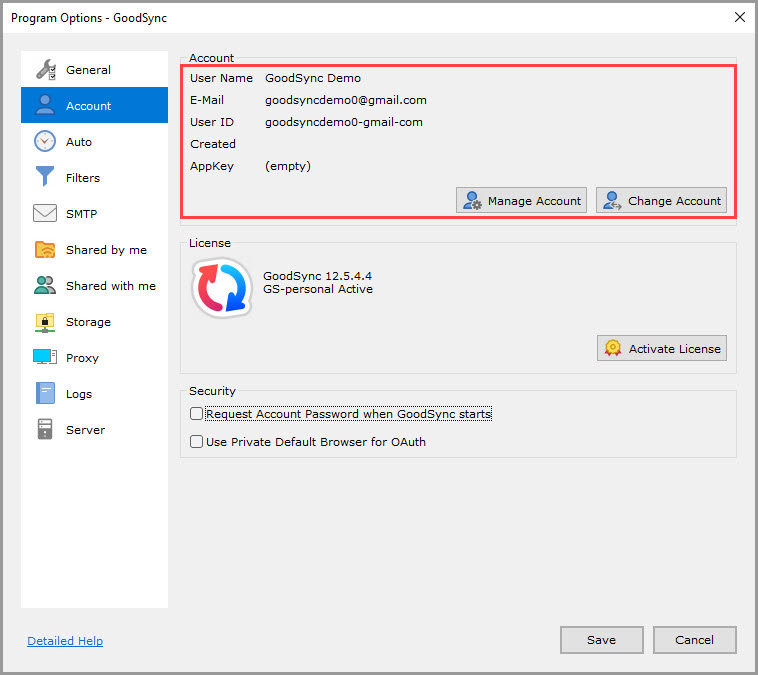Screen dimensions: 758x675
Task: Click the Created label
Action: [x=213, y=144]
